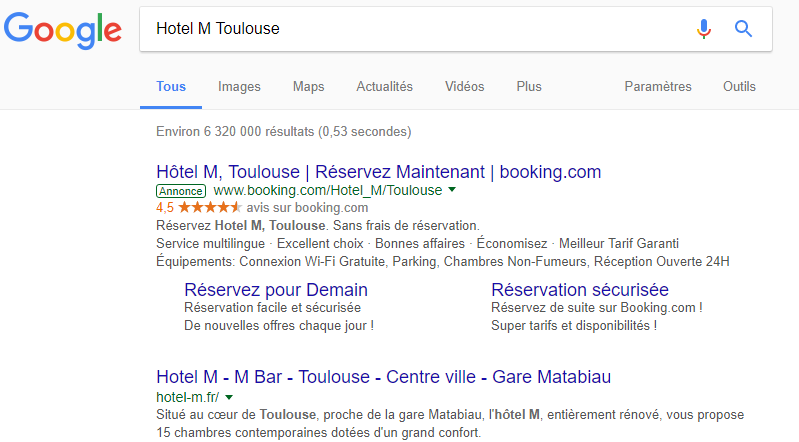This screenshot has height=442, width=799.
Task: Open the Actualités tab
Action: point(384,87)
